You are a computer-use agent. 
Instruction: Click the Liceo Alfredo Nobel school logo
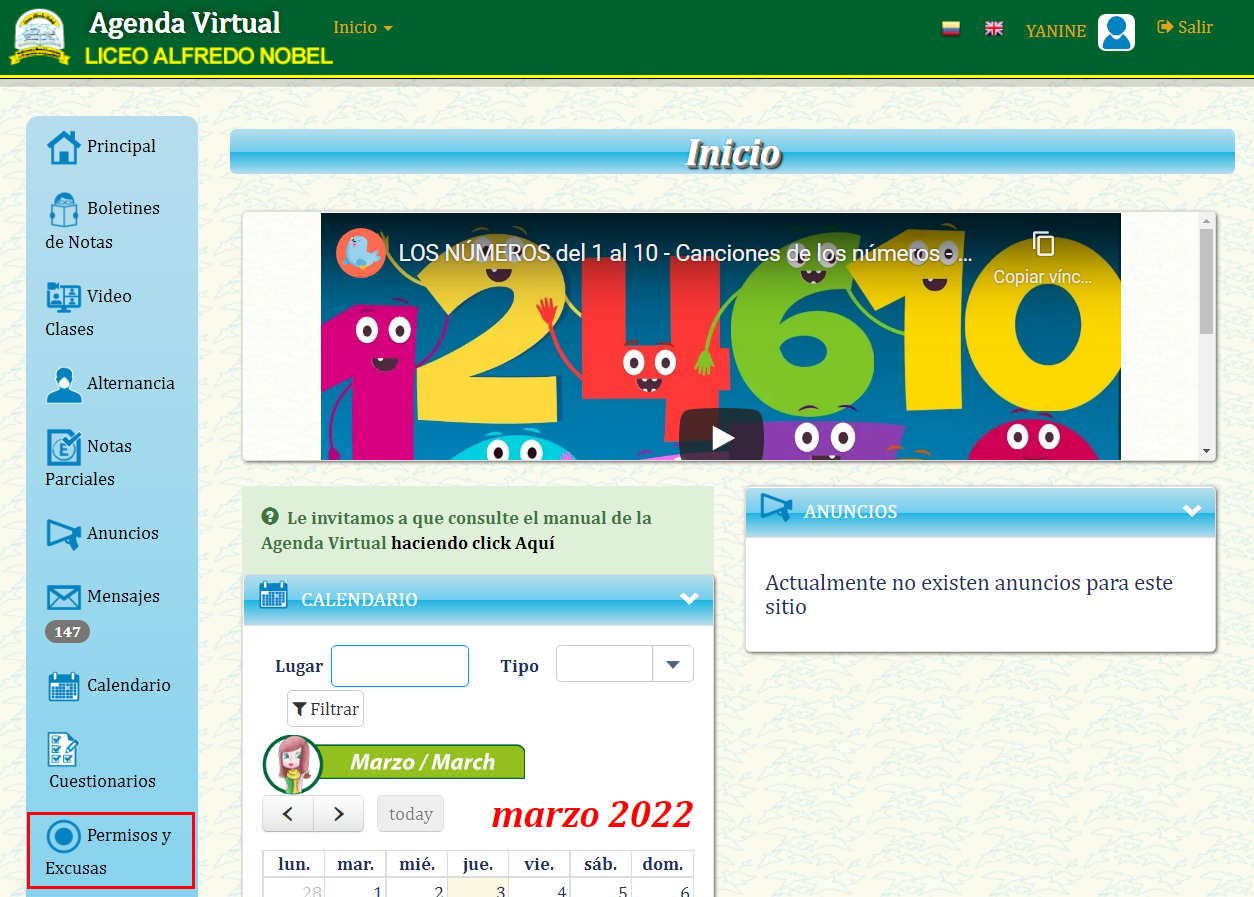[x=40, y=37]
